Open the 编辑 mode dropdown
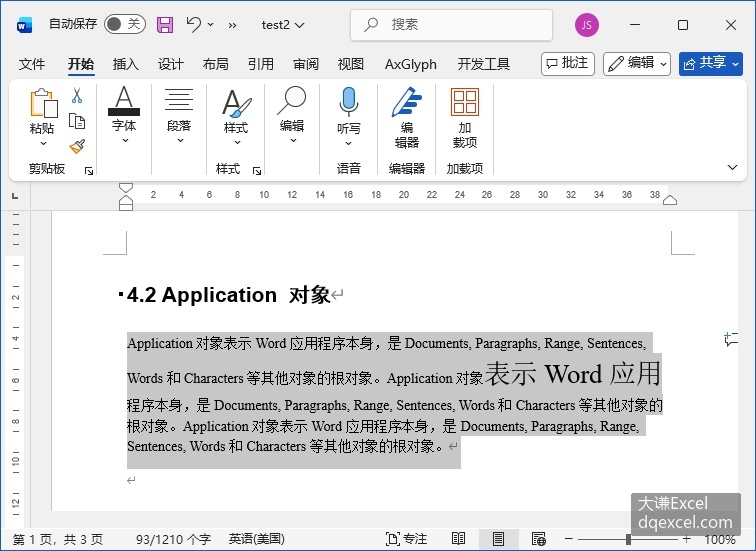 pyautogui.click(x=637, y=64)
